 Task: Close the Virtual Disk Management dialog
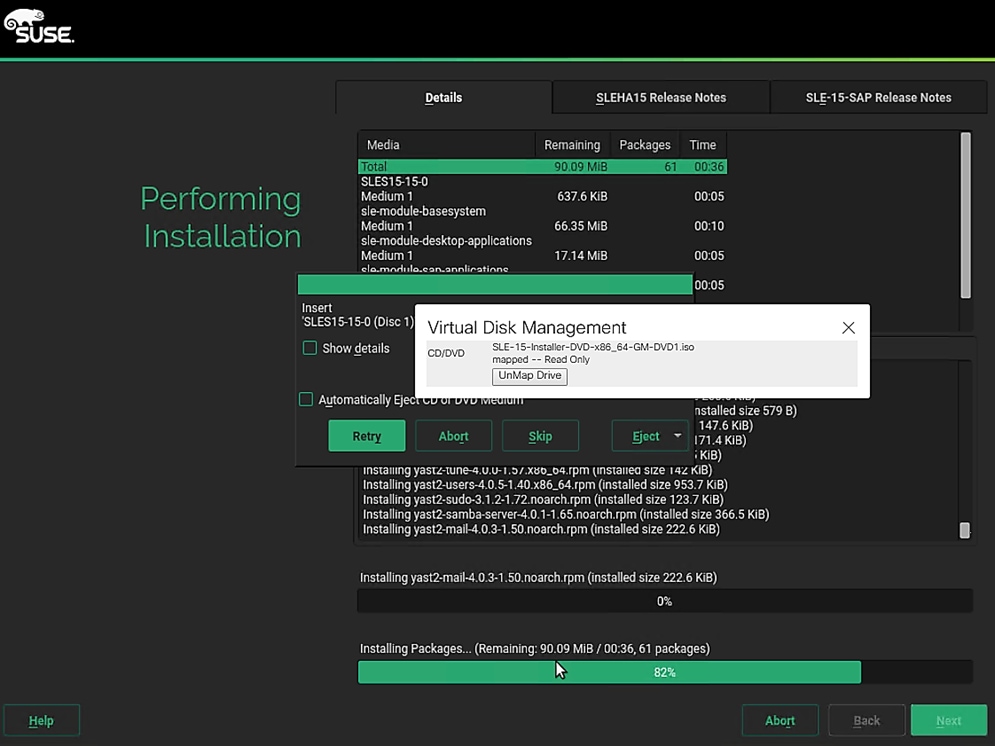pos(848,327)
